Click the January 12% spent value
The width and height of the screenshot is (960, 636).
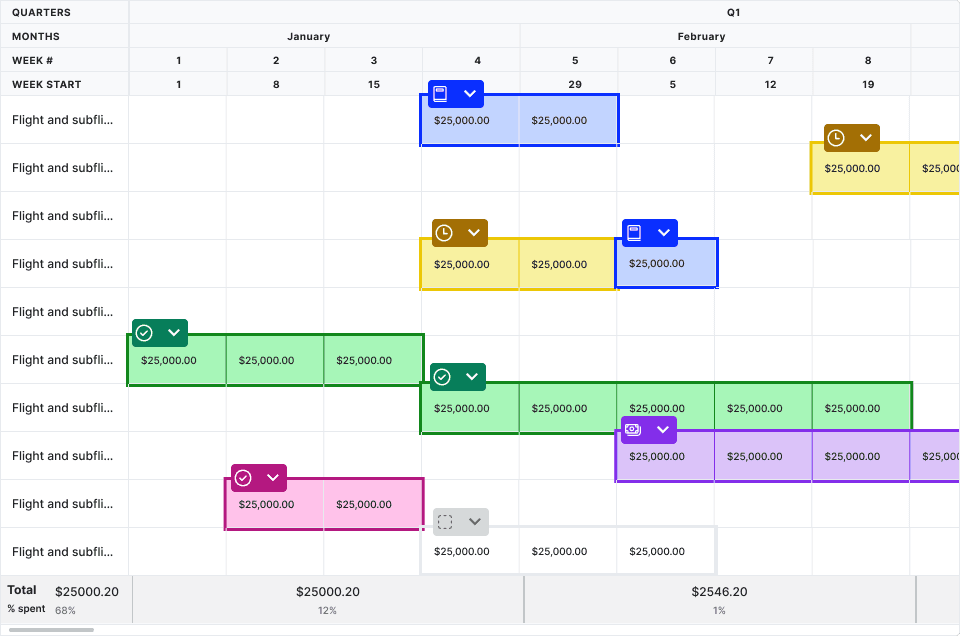(x=327, y=610)
